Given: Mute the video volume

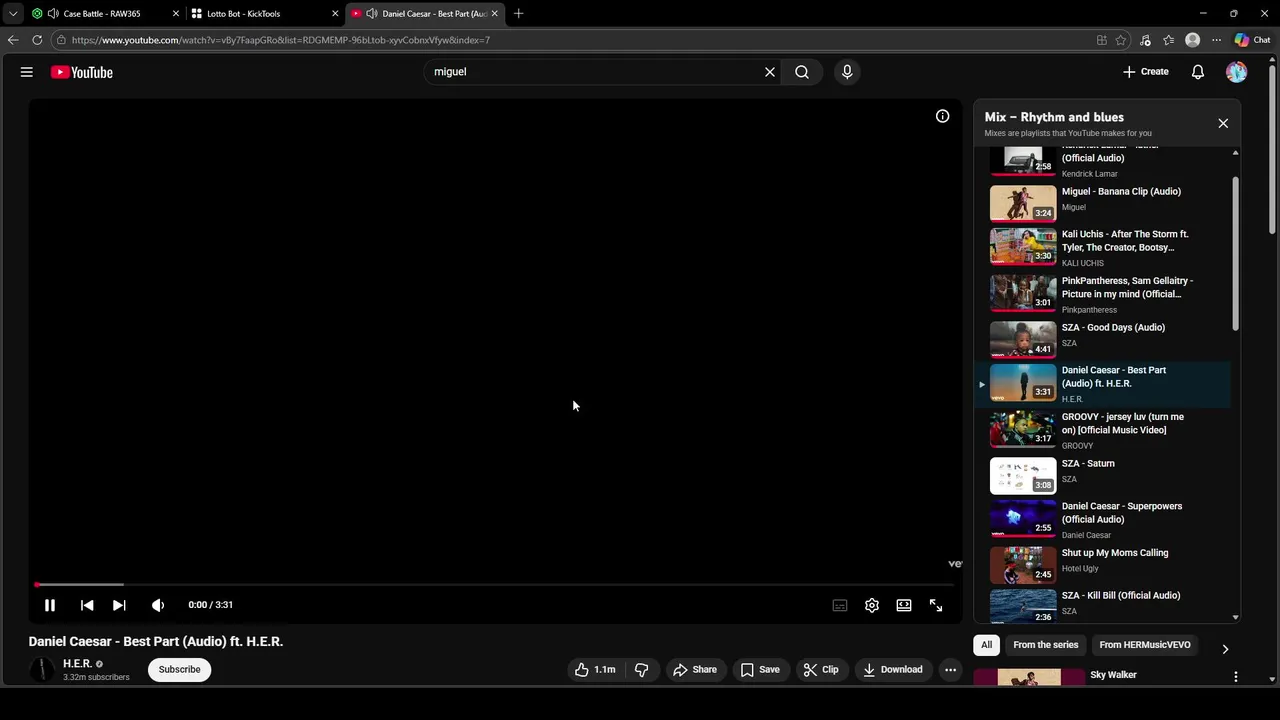Looking at the screenshot, I should [x=157, y=605].
